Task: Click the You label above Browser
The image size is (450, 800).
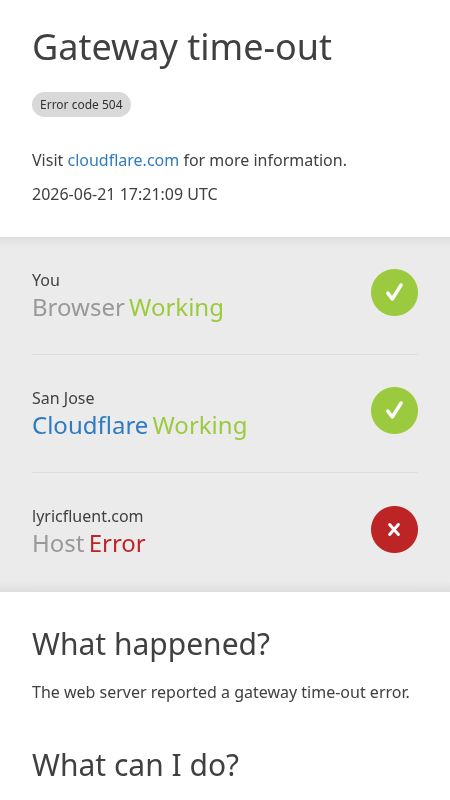Action: pyautogui.click(x=45, y=280)
